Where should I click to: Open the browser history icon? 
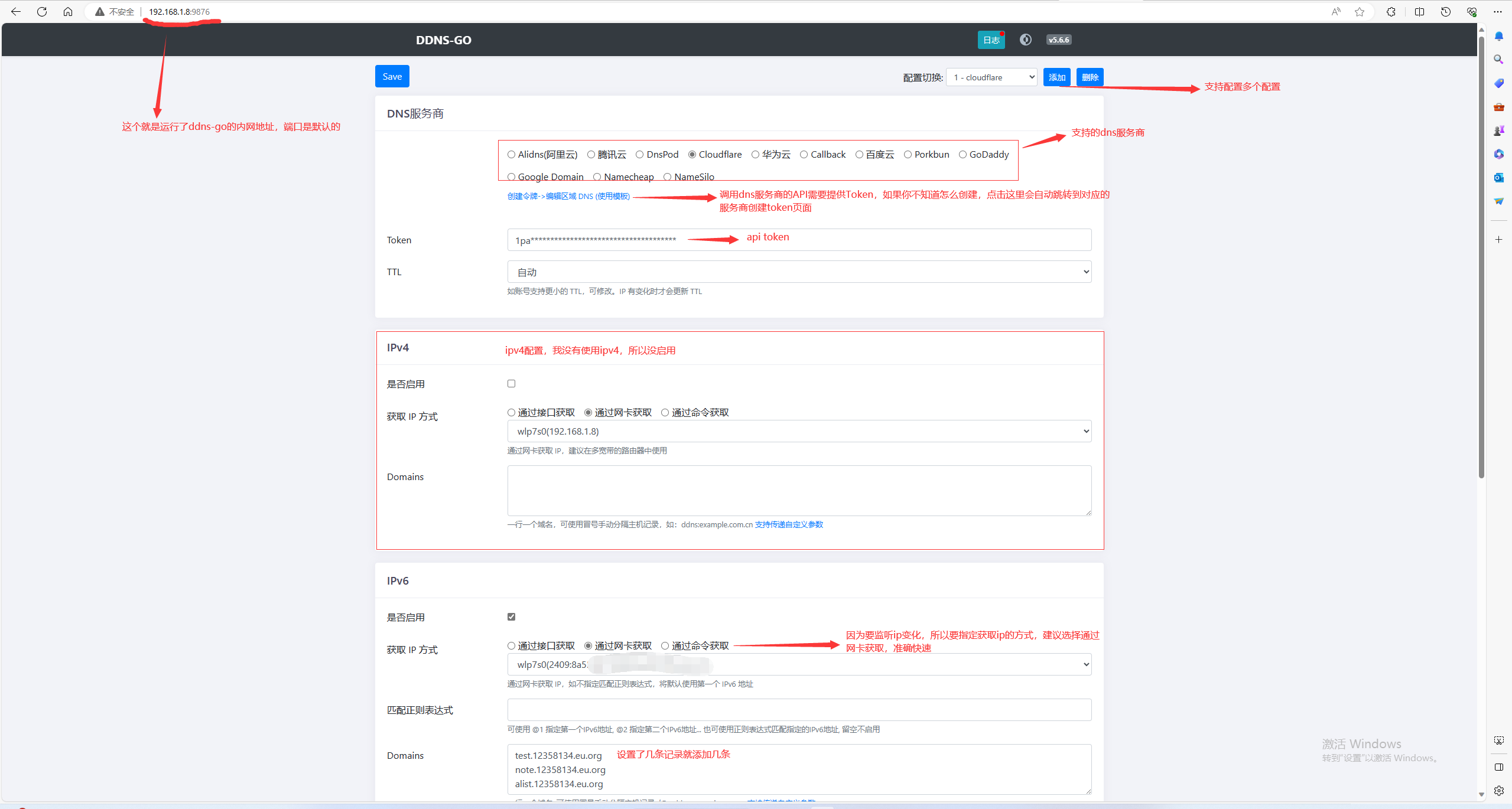(1445, 12)
